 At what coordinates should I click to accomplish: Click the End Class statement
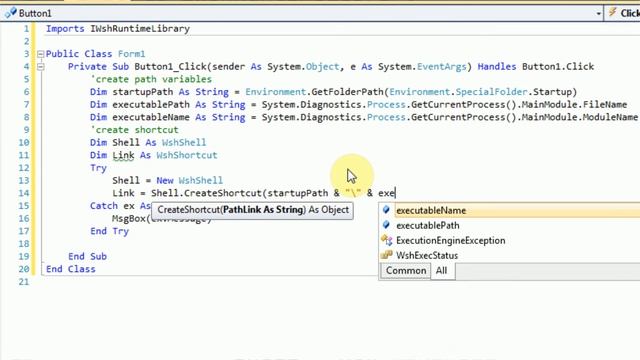coord(71,269)
